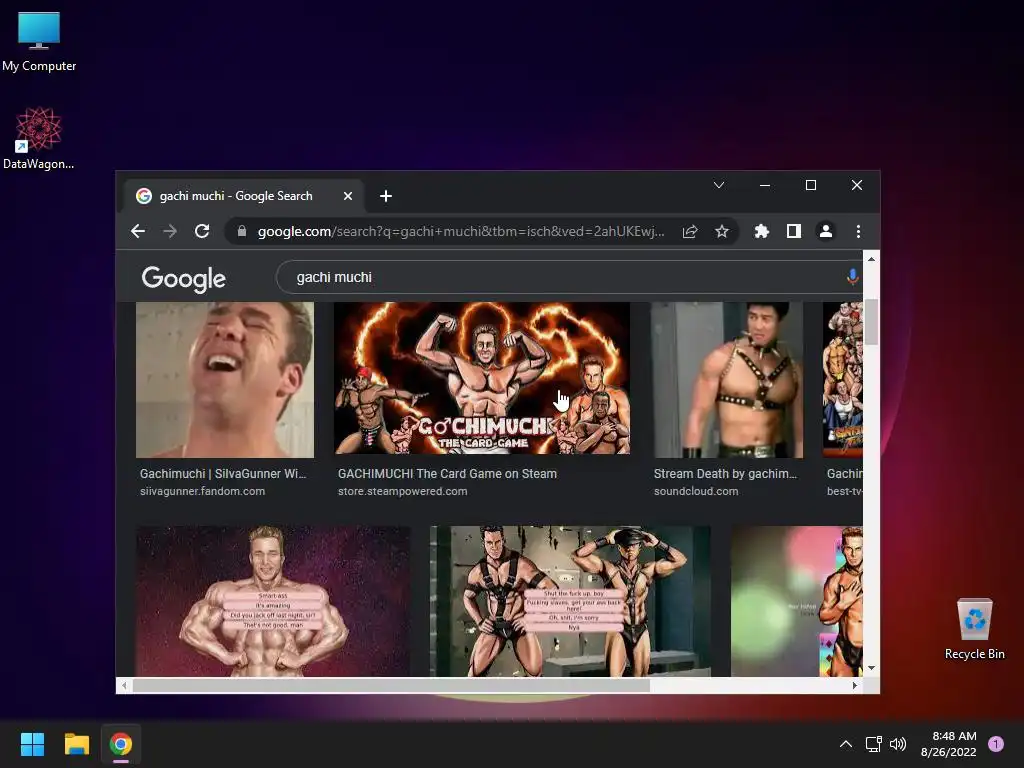Click the address bar URL
This screenshot has width=1024, height=768.
click(460, 231)
